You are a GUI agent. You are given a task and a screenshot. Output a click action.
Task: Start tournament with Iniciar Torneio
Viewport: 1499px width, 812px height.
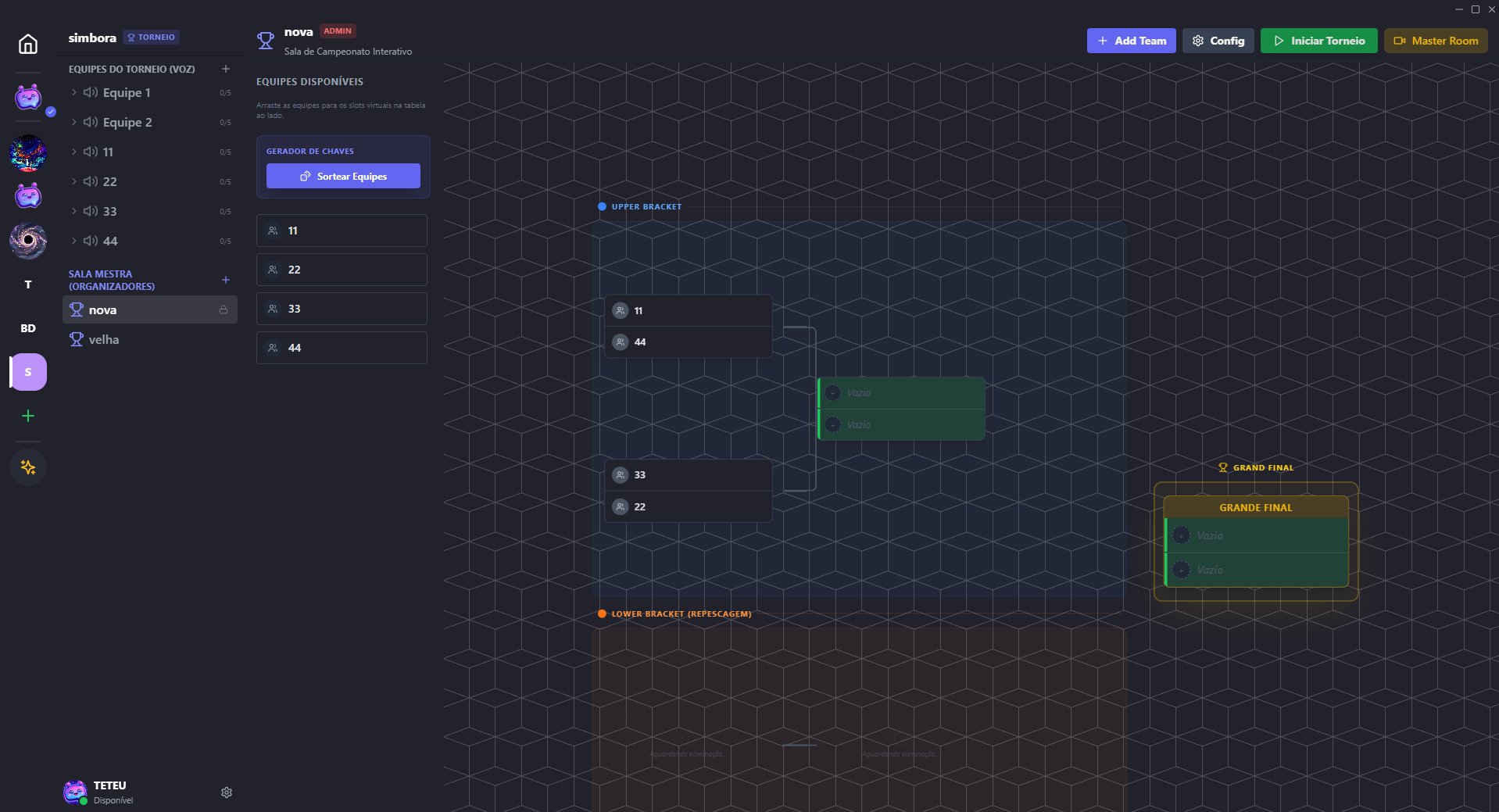pyautogui.click(x=1318, y=41)
